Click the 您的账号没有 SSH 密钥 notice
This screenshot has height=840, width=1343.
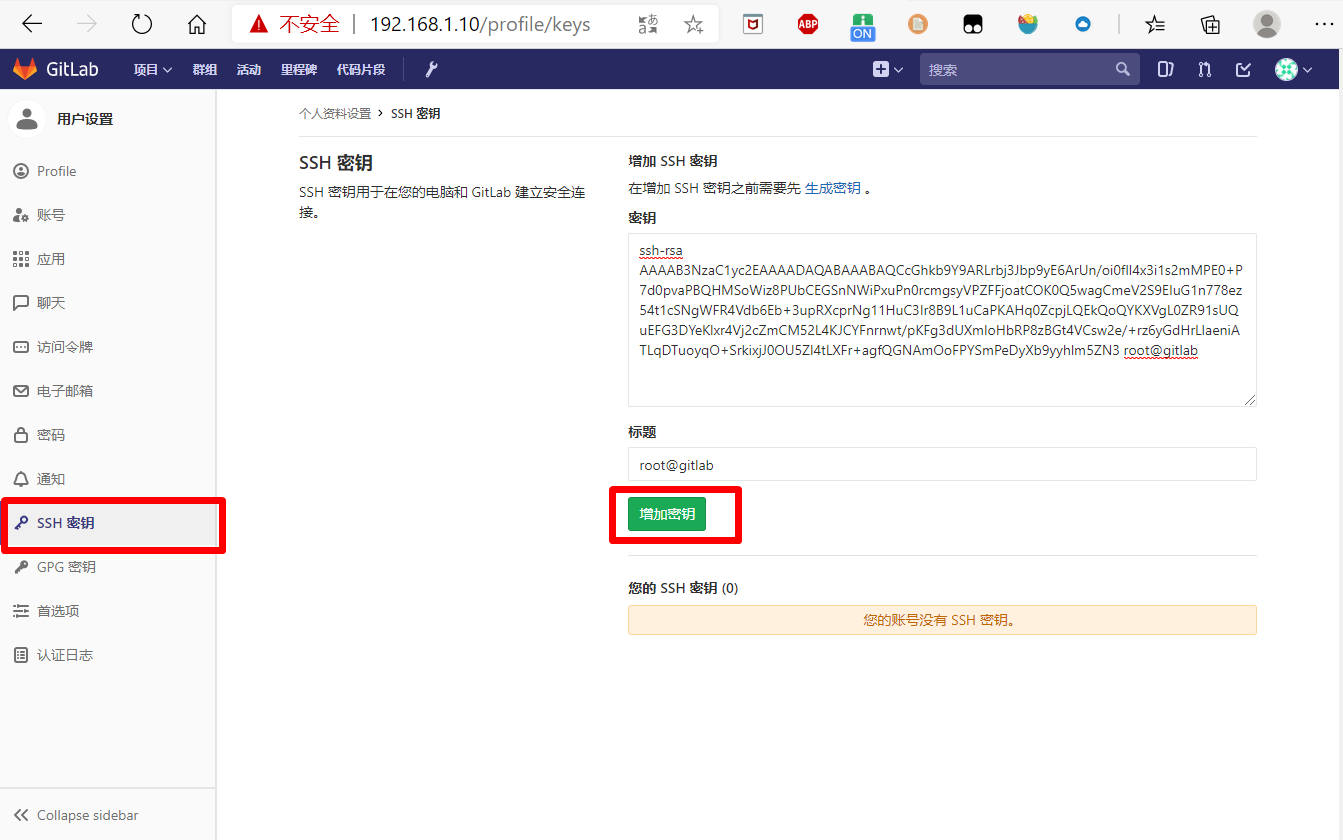coord(942,620)
